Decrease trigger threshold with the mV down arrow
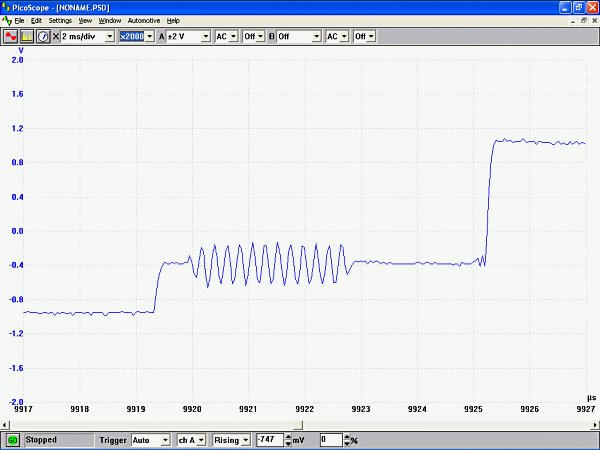Screen dimensions: 600x450 coord(288,443)
